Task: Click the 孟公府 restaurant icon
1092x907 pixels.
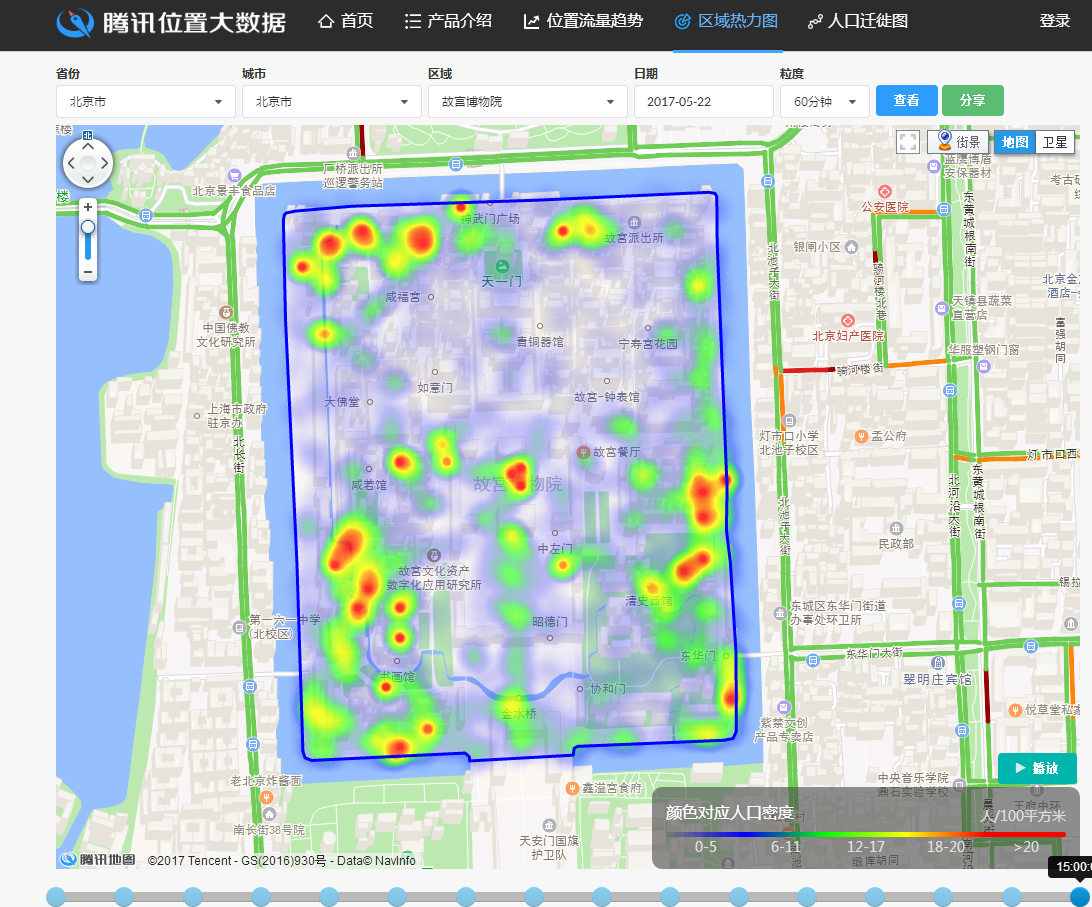Action: pyautogui.click(x=861, y=436)
